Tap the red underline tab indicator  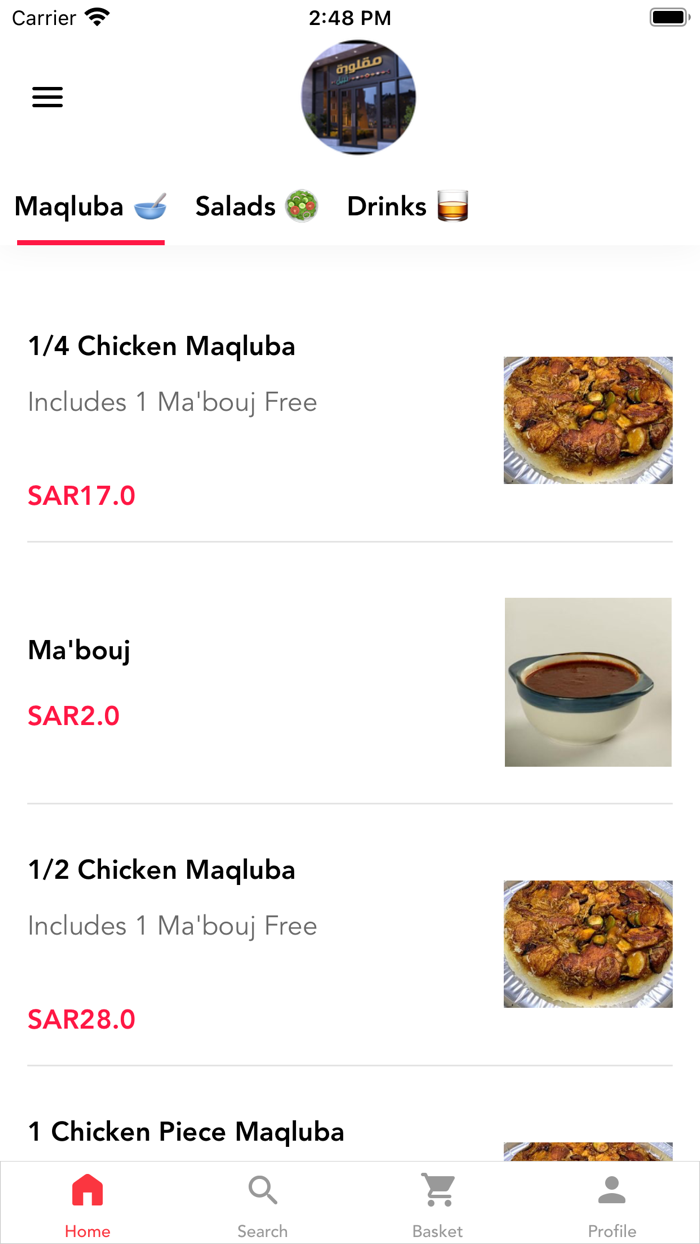pyautogui.click(x=90, y=239)
